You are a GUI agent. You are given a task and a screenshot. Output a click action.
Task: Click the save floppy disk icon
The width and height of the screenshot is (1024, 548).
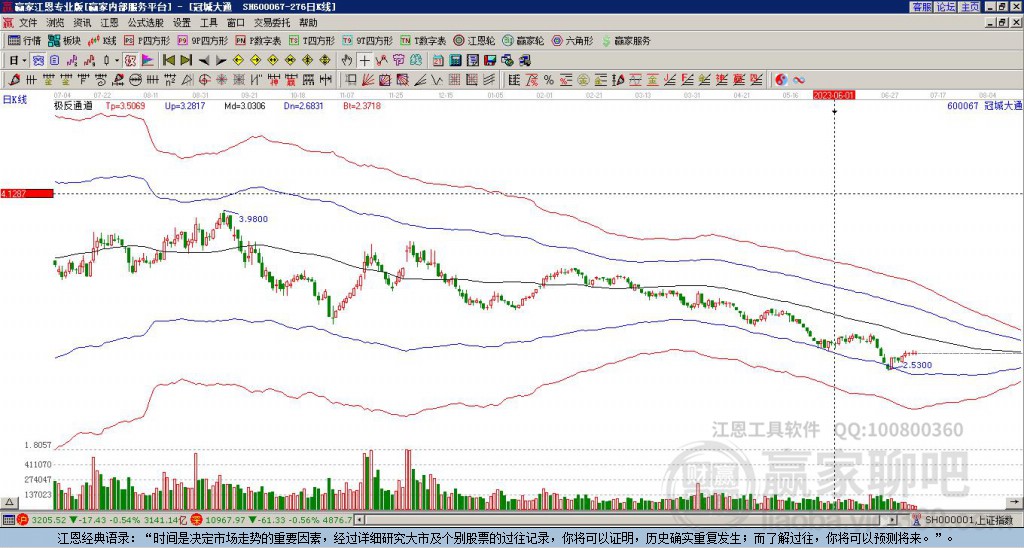click(490, 60)
